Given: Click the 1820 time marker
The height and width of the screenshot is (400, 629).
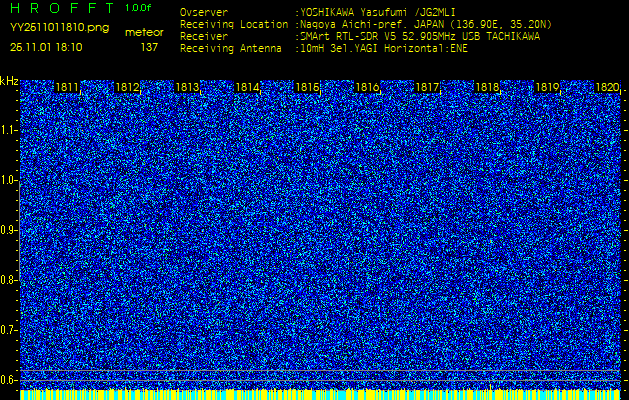Looking at the screenshot, I should click(607, 87).
